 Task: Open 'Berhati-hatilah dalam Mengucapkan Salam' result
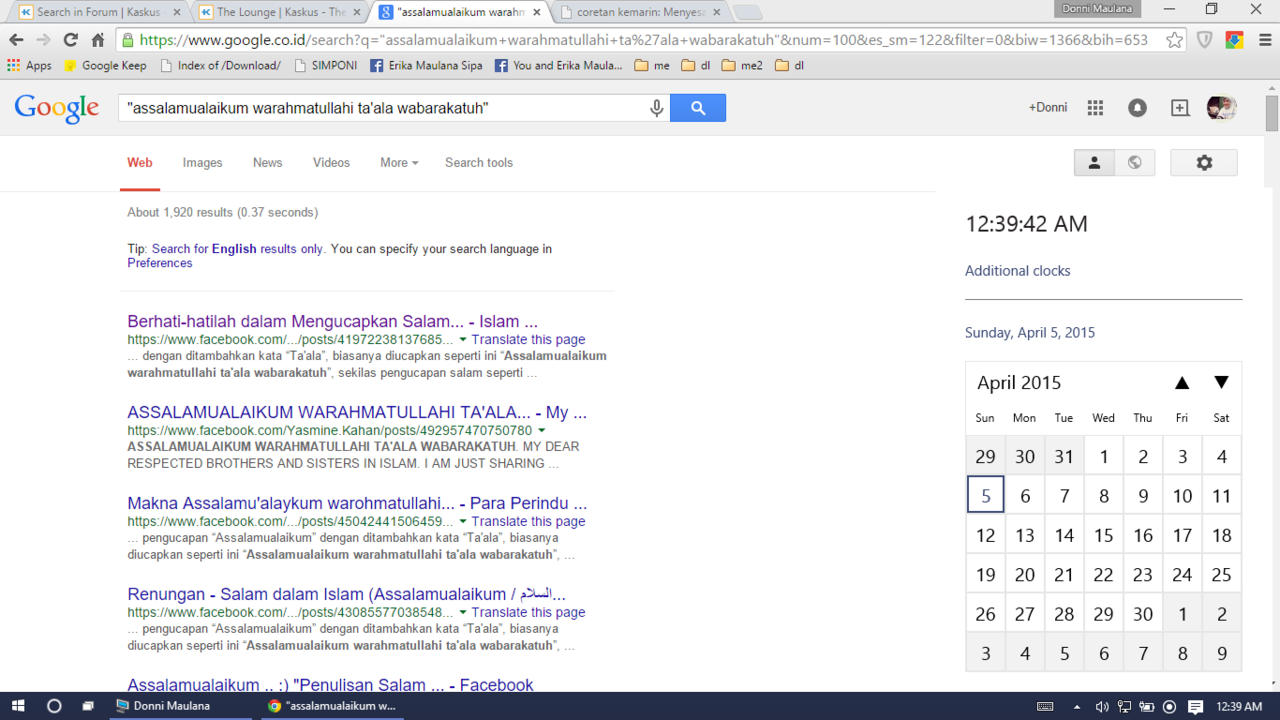coord(332,322)
